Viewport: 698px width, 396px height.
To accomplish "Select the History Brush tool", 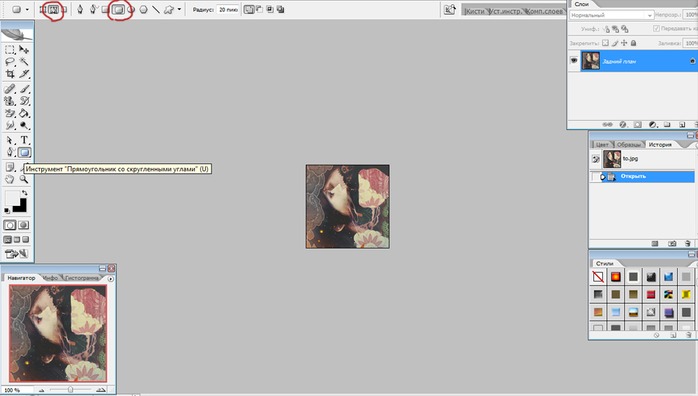I will [24, 101].
